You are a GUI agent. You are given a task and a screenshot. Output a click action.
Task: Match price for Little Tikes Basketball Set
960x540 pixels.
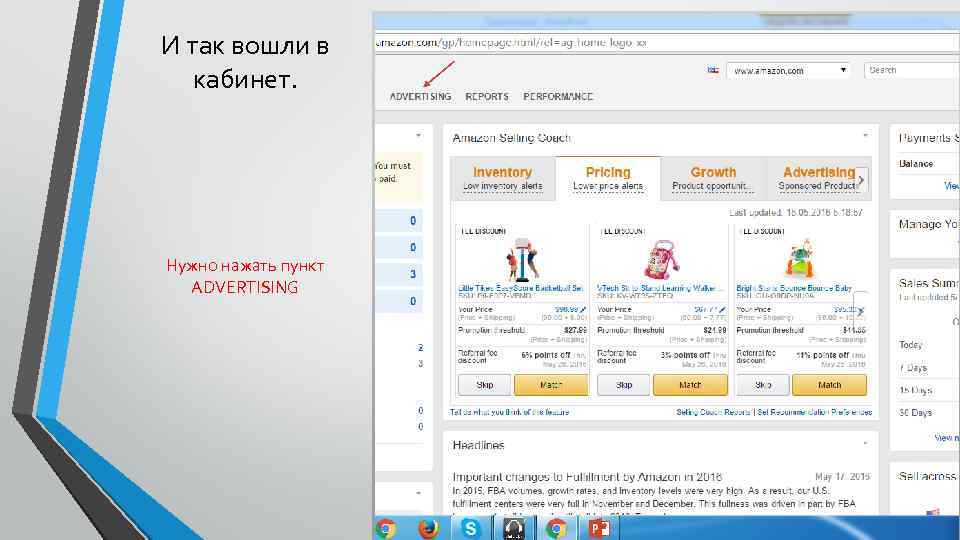click(x=550, y=385)
